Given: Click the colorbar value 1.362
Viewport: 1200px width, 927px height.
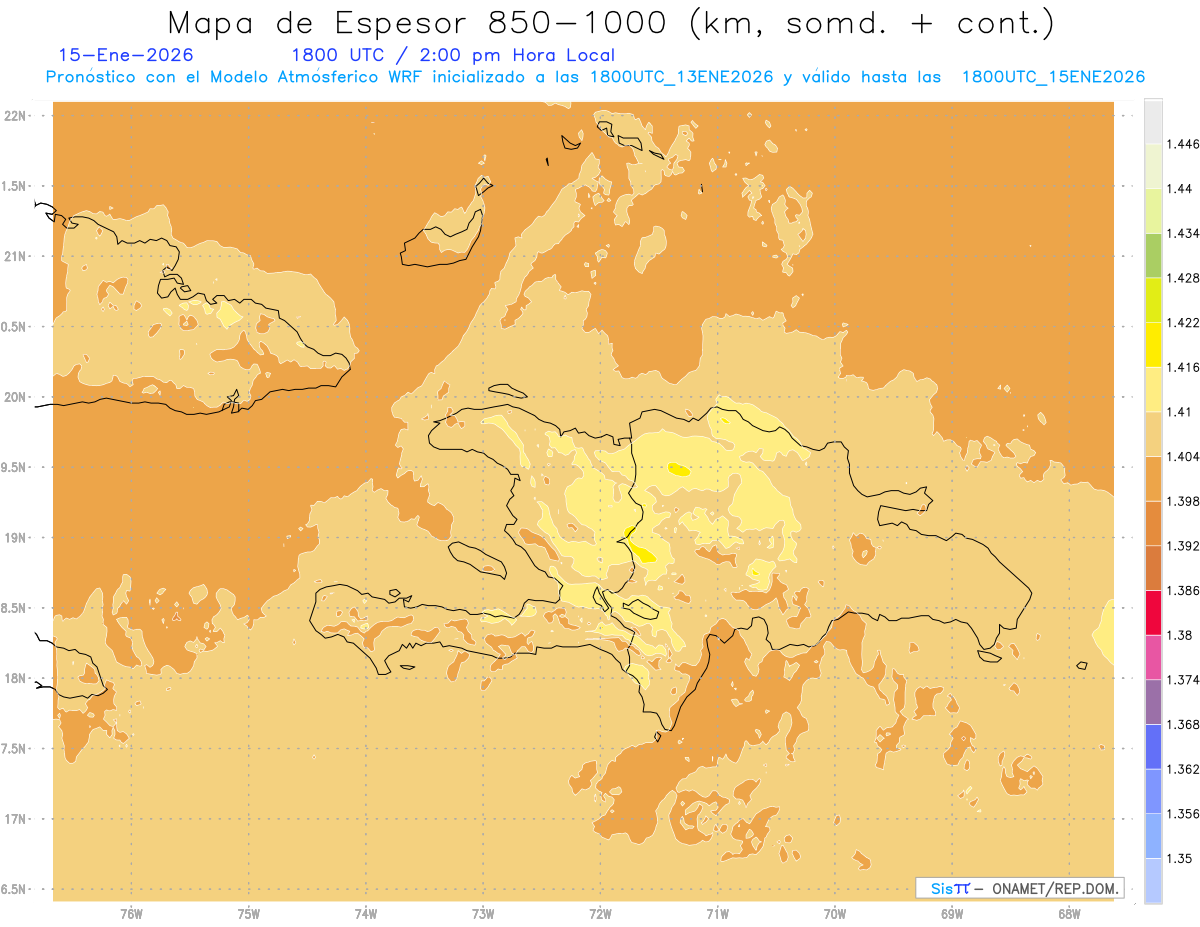Looking at the screenshot, I should (1185, 769).
